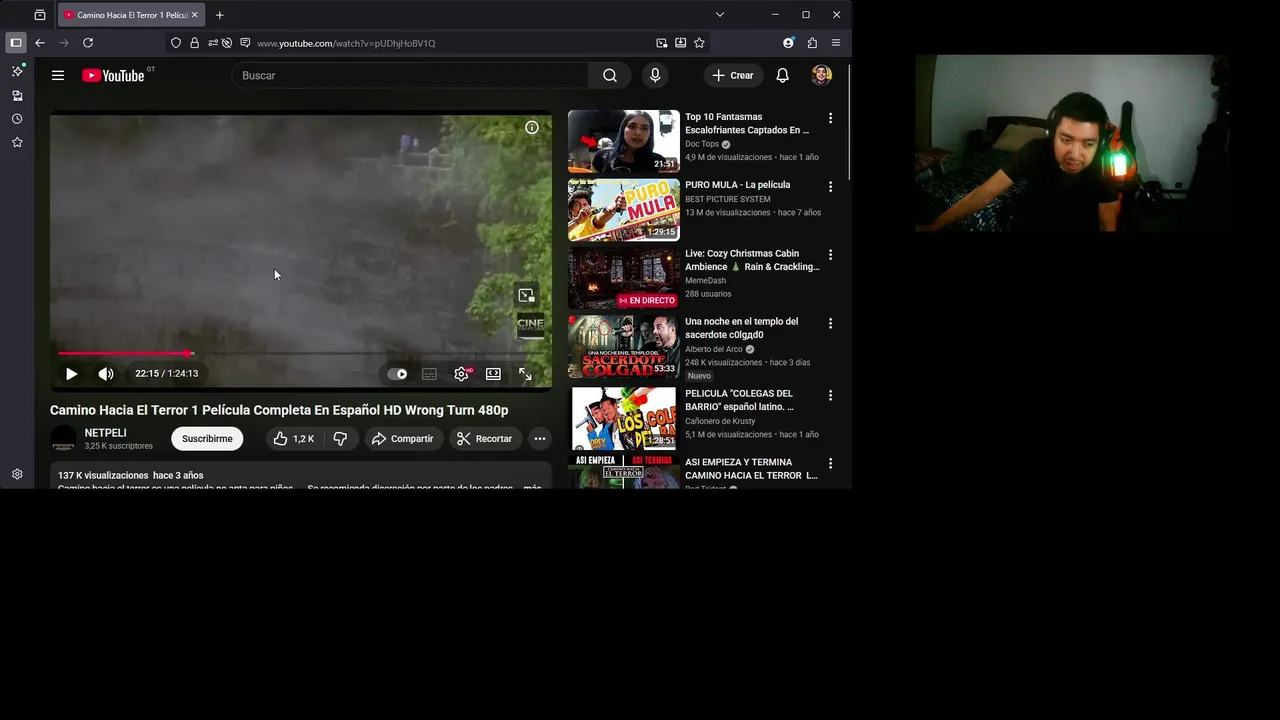The width and height of the screenshot is (1280, 720).
Task: Open the Live Cozy Christmas Cabin thumbnail
Action: [623, 278]
